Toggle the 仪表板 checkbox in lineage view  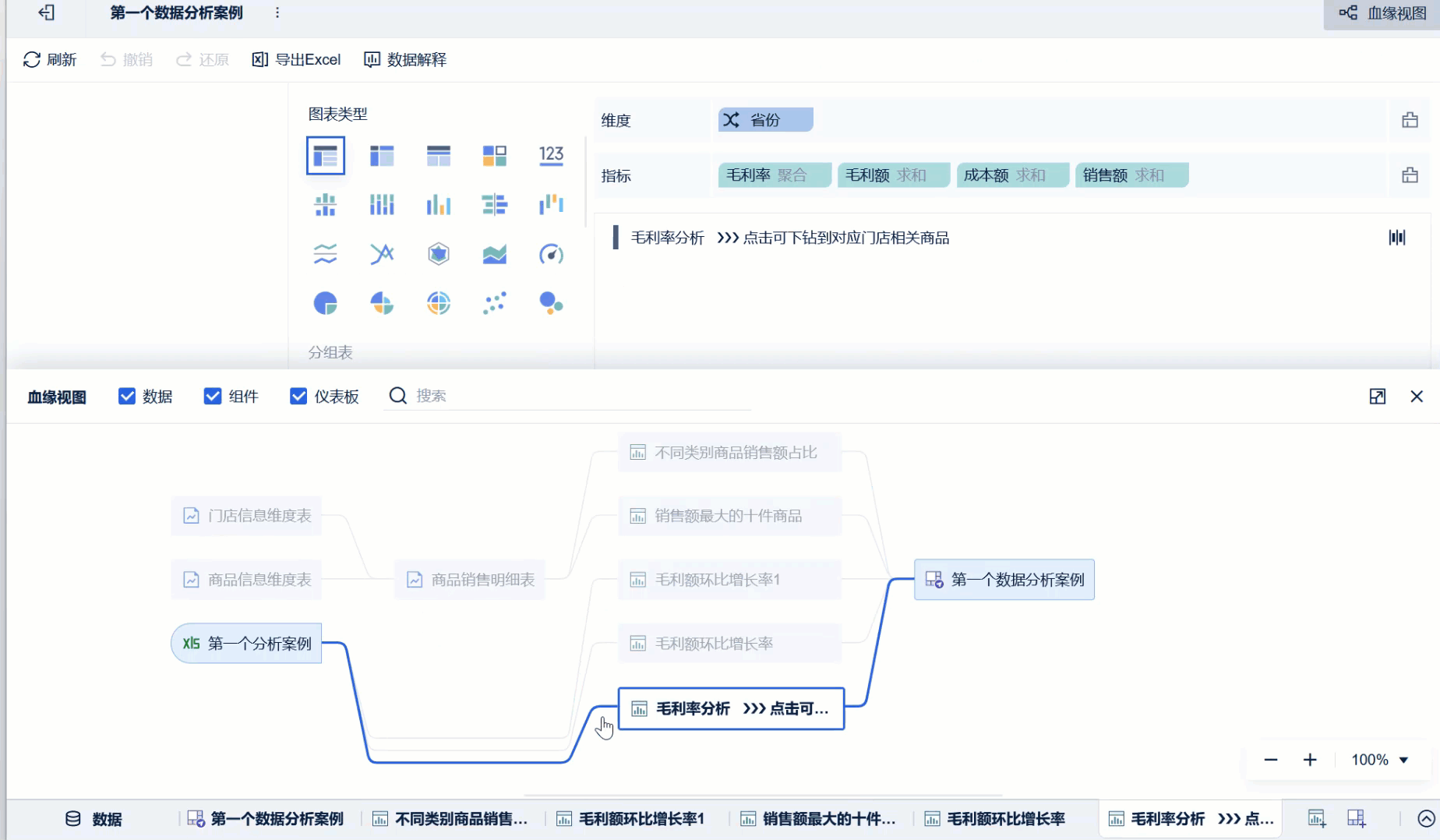point(298,397)
